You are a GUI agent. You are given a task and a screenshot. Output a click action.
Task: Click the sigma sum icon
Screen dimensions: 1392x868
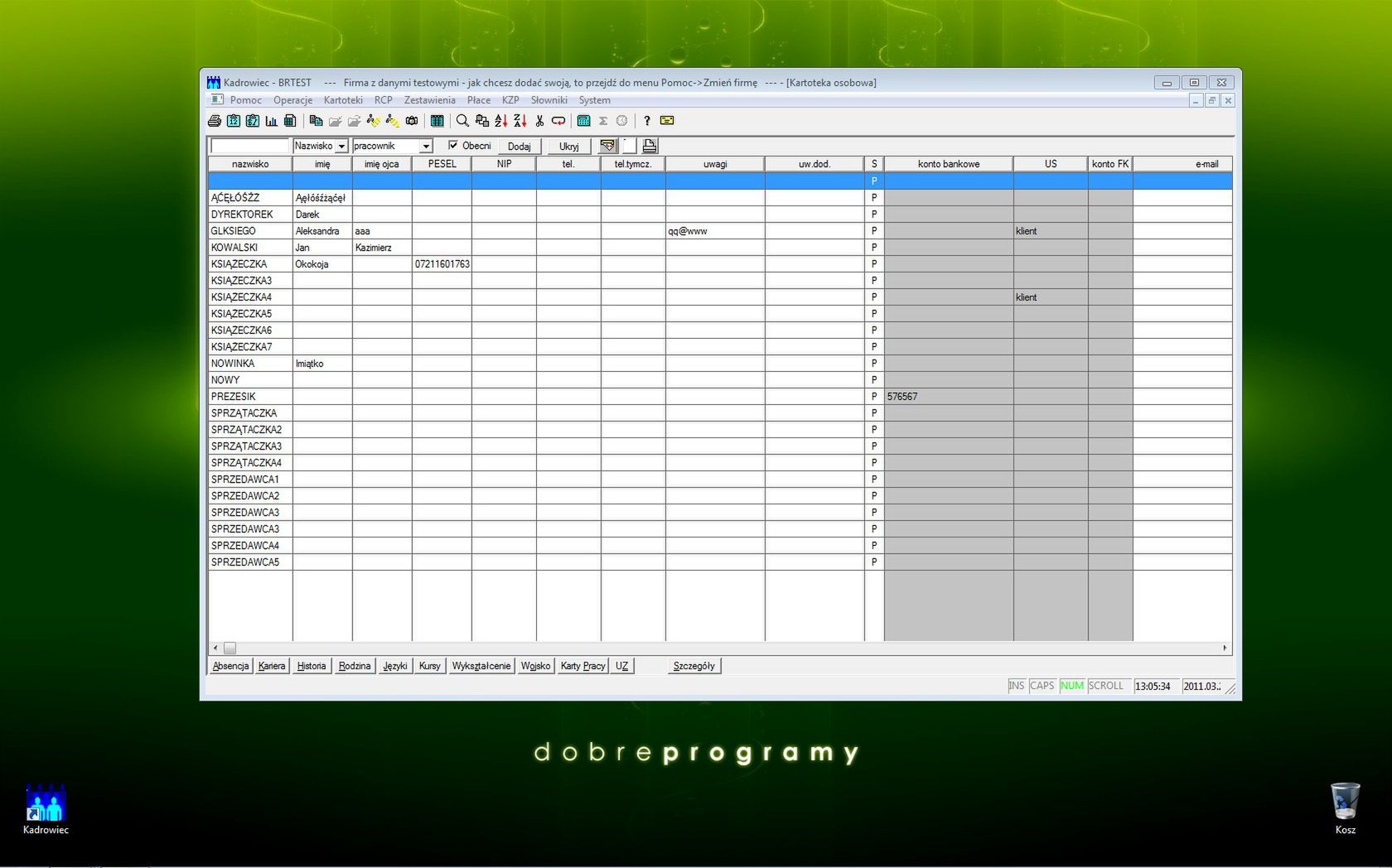[603, 121]
